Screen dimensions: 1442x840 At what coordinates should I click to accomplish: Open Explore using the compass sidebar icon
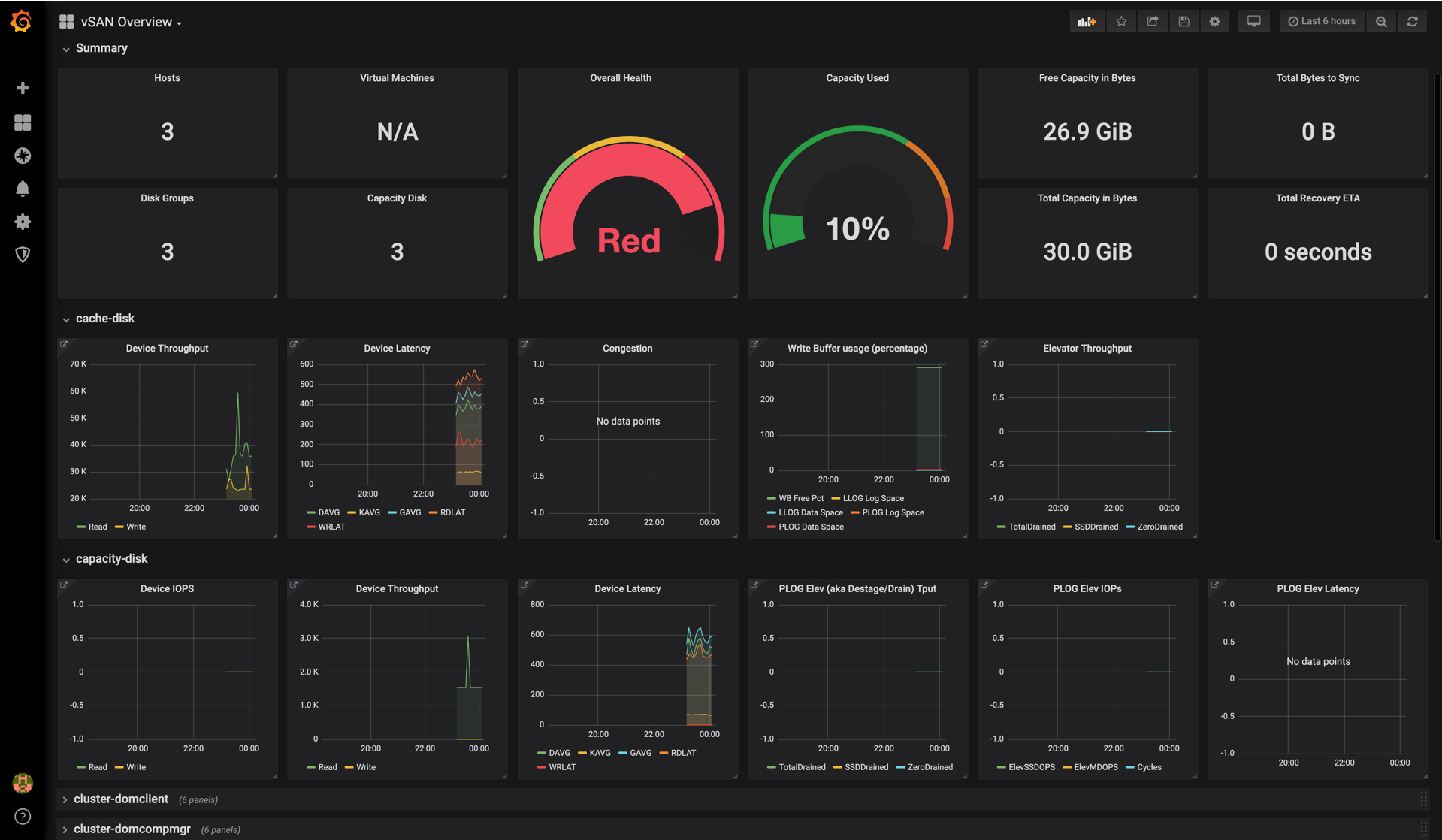(x=23, y=156)
